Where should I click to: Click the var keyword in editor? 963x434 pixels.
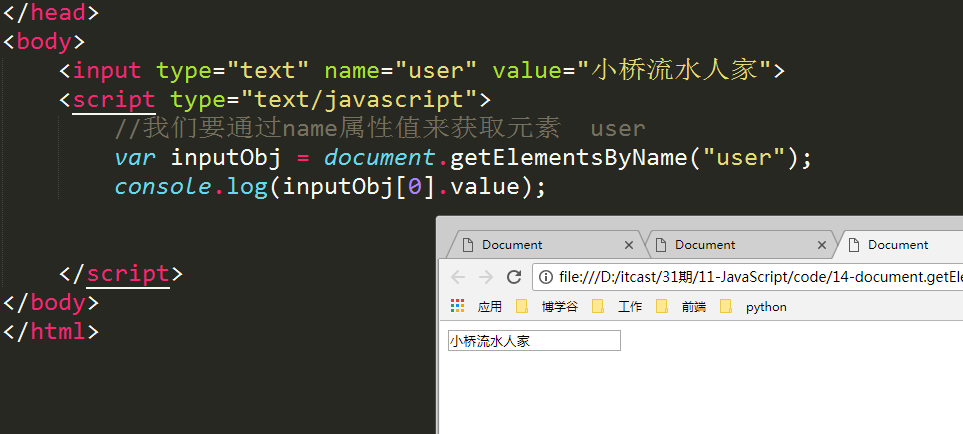[x=135, y=158]
